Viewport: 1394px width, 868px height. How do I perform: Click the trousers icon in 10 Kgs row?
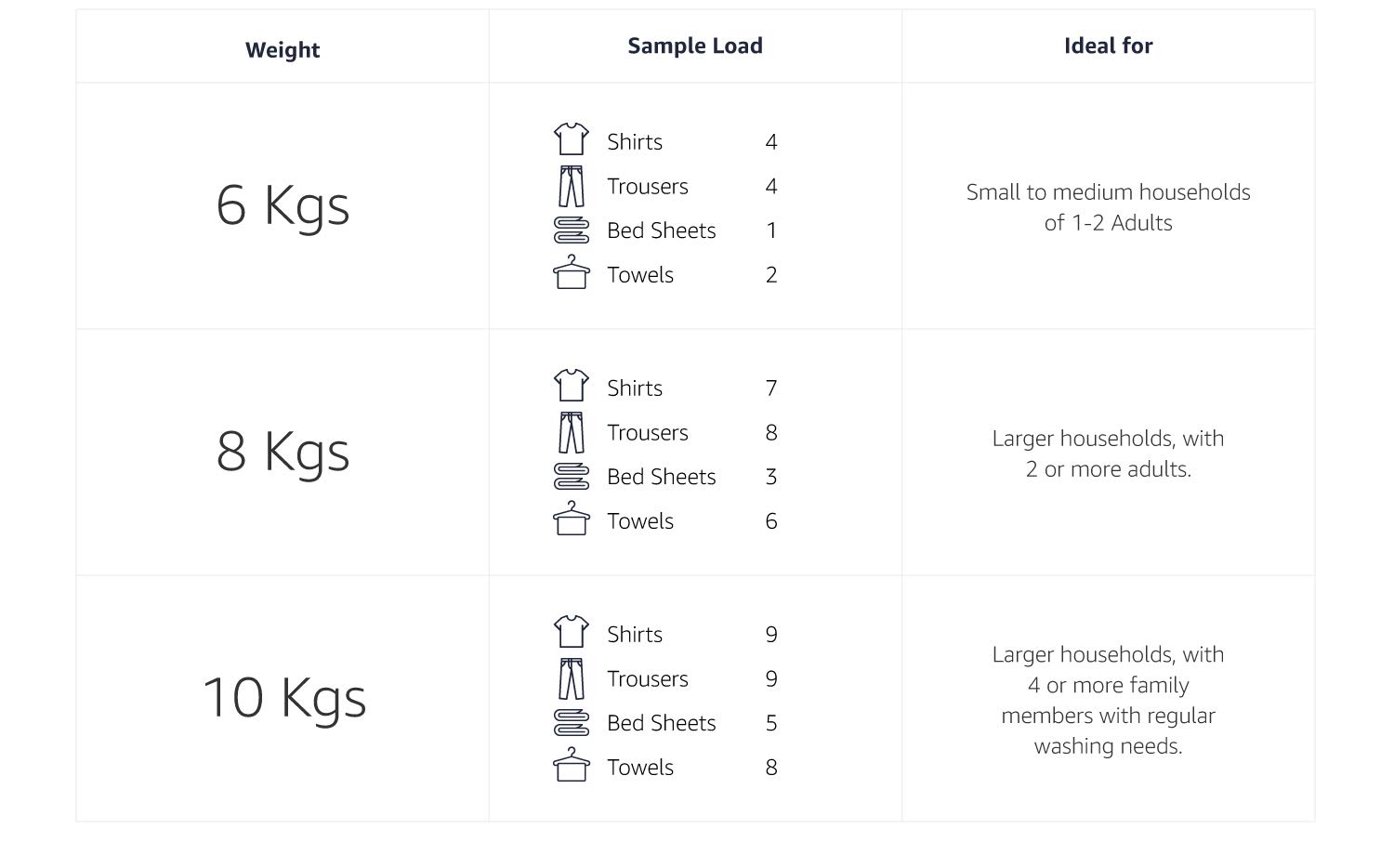pyautogui.click(x=571, y=678)
